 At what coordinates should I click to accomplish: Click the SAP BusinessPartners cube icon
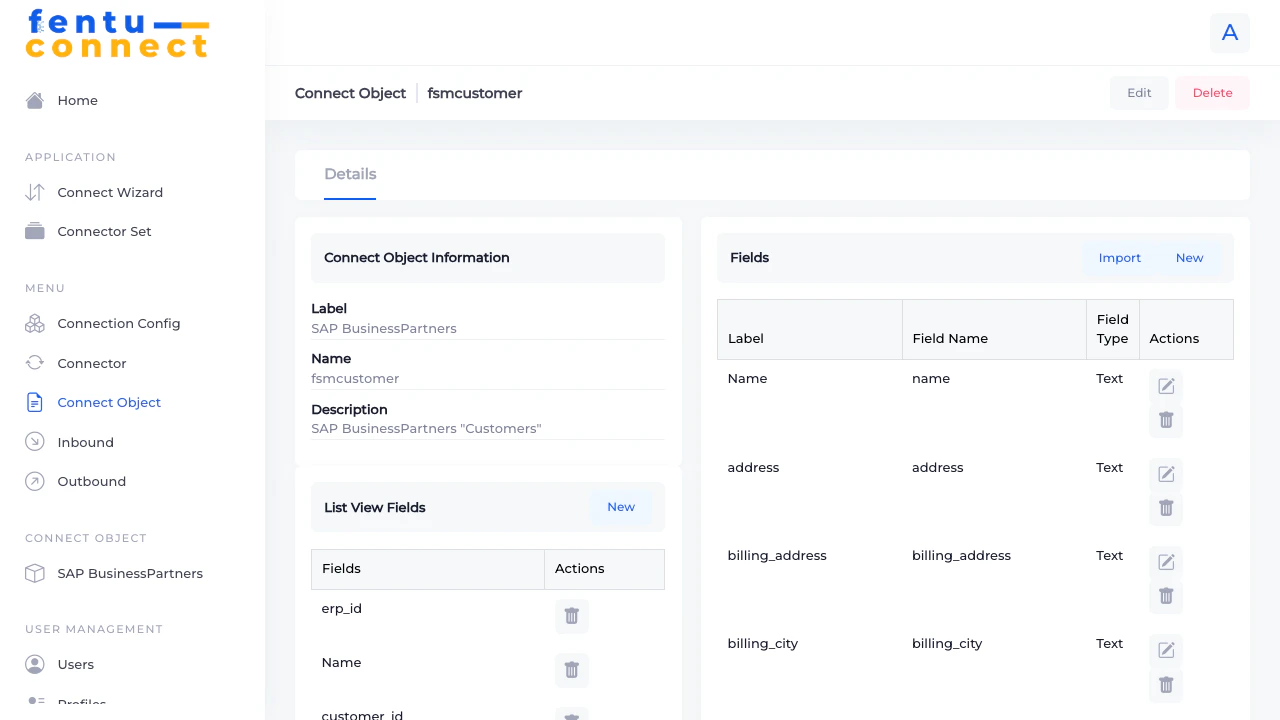[x=35, y=573]
